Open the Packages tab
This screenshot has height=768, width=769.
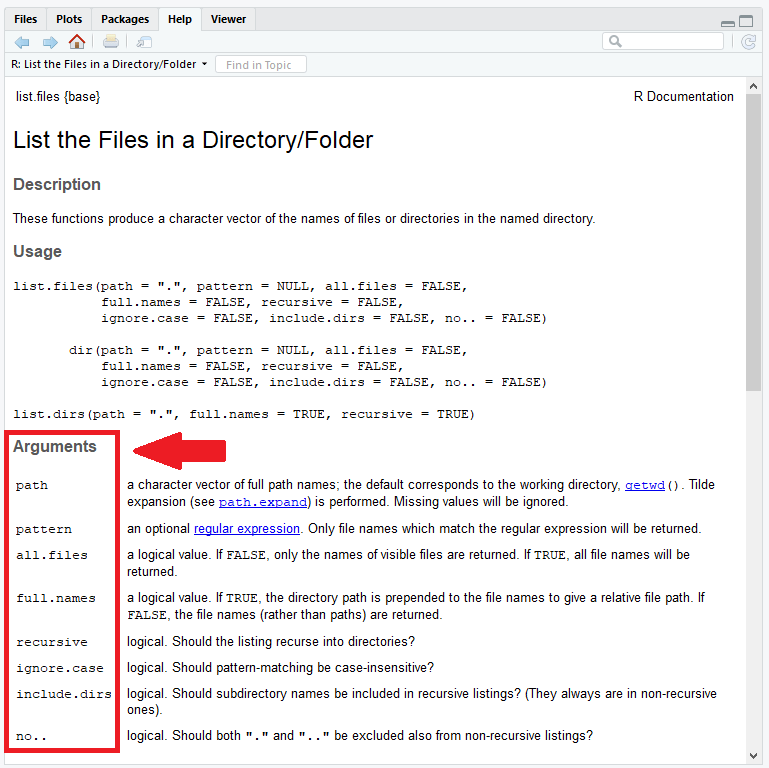pos(125,19)
